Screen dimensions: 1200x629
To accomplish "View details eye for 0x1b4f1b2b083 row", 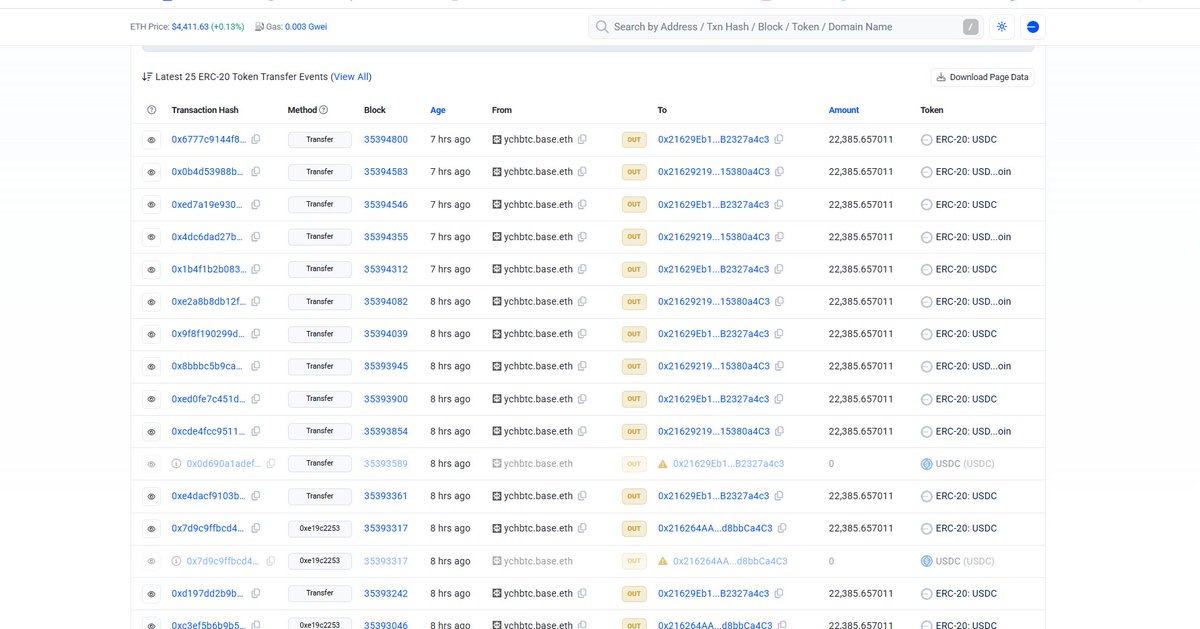I will click(x=151, y=269).
